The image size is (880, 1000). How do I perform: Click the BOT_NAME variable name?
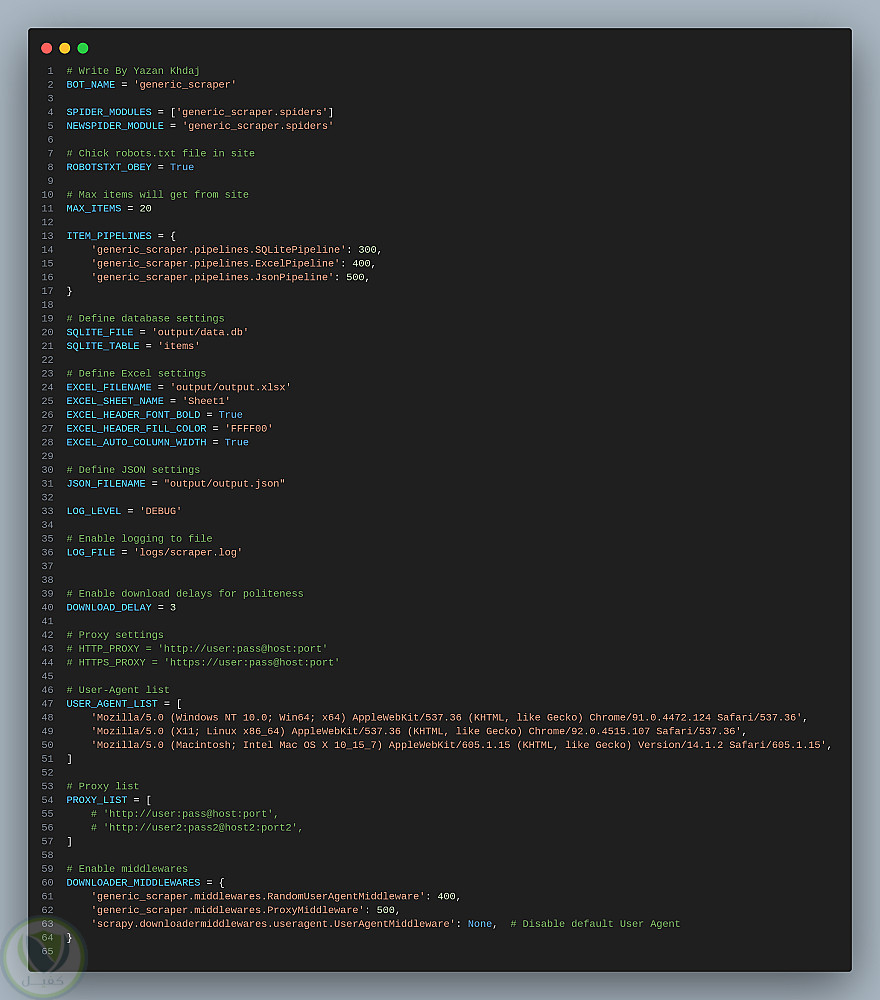click(91, 85)
